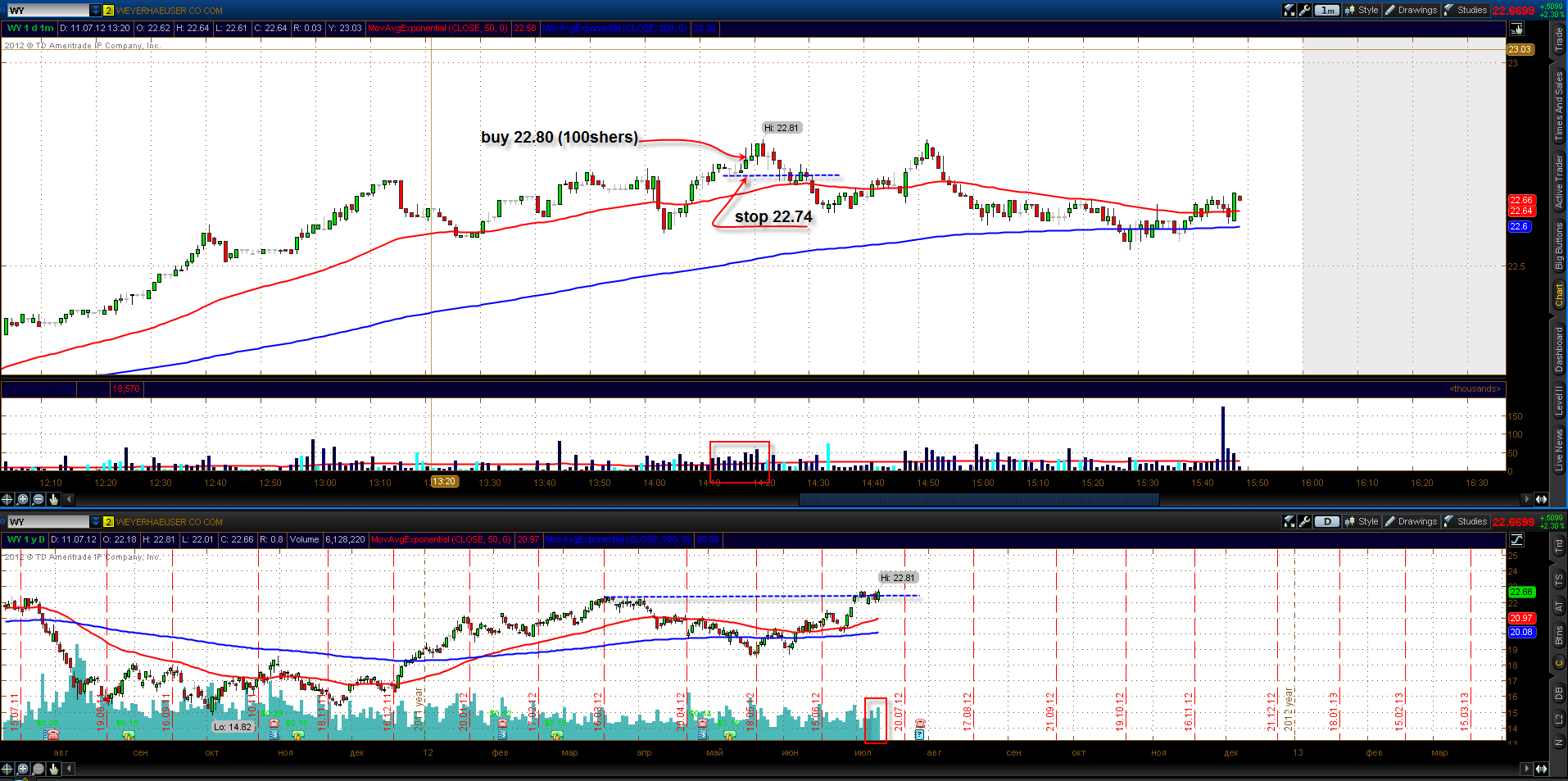The image size is (1568, 781).
Task: Open Trd side tab on lower chart
Action: tap(1559, 547)
